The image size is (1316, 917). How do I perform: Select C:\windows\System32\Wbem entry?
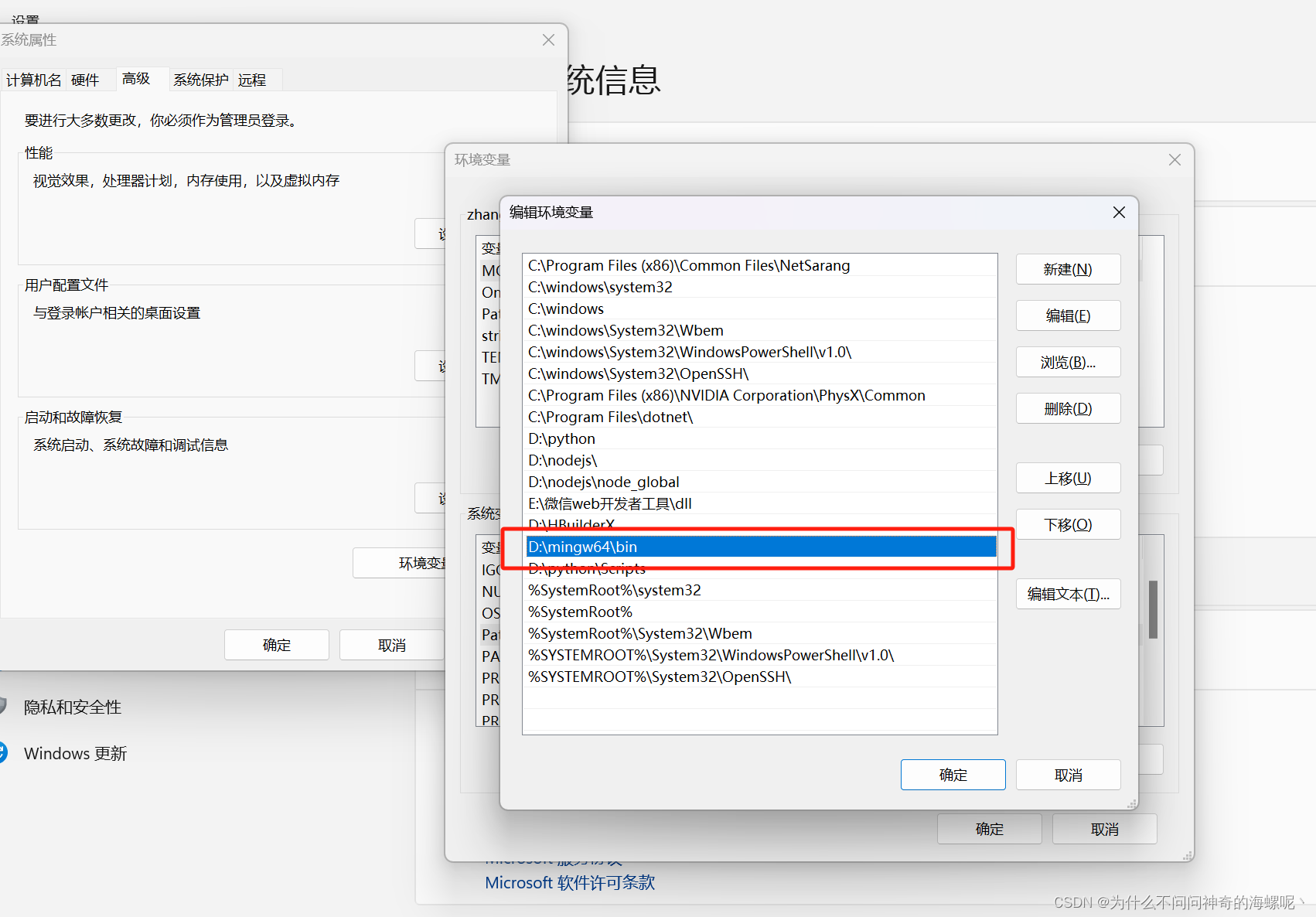pyautogui.click(x=760, y=330)
